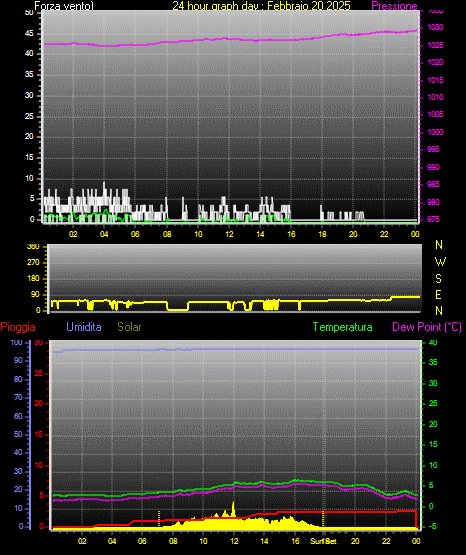Click the 45 wind speed axis value
This screenshot has height=555, width=466.
click(29, 34)
